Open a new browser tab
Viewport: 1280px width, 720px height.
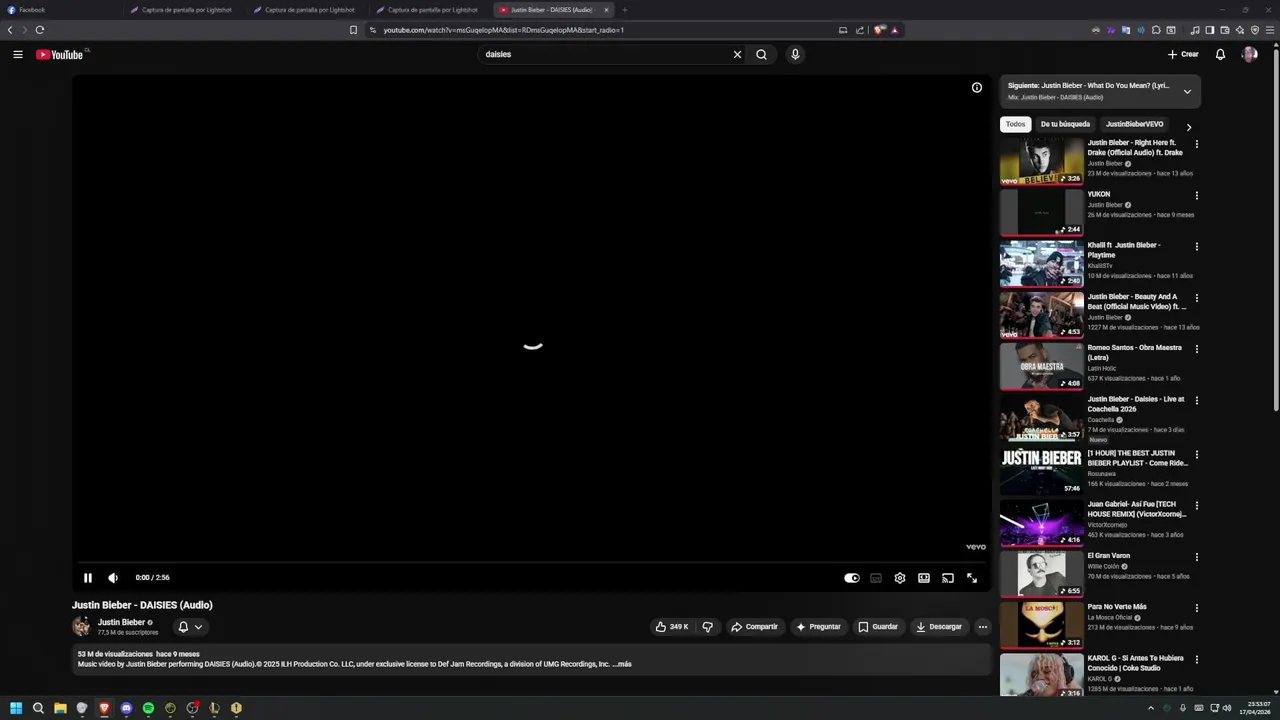tap(625, 10)
